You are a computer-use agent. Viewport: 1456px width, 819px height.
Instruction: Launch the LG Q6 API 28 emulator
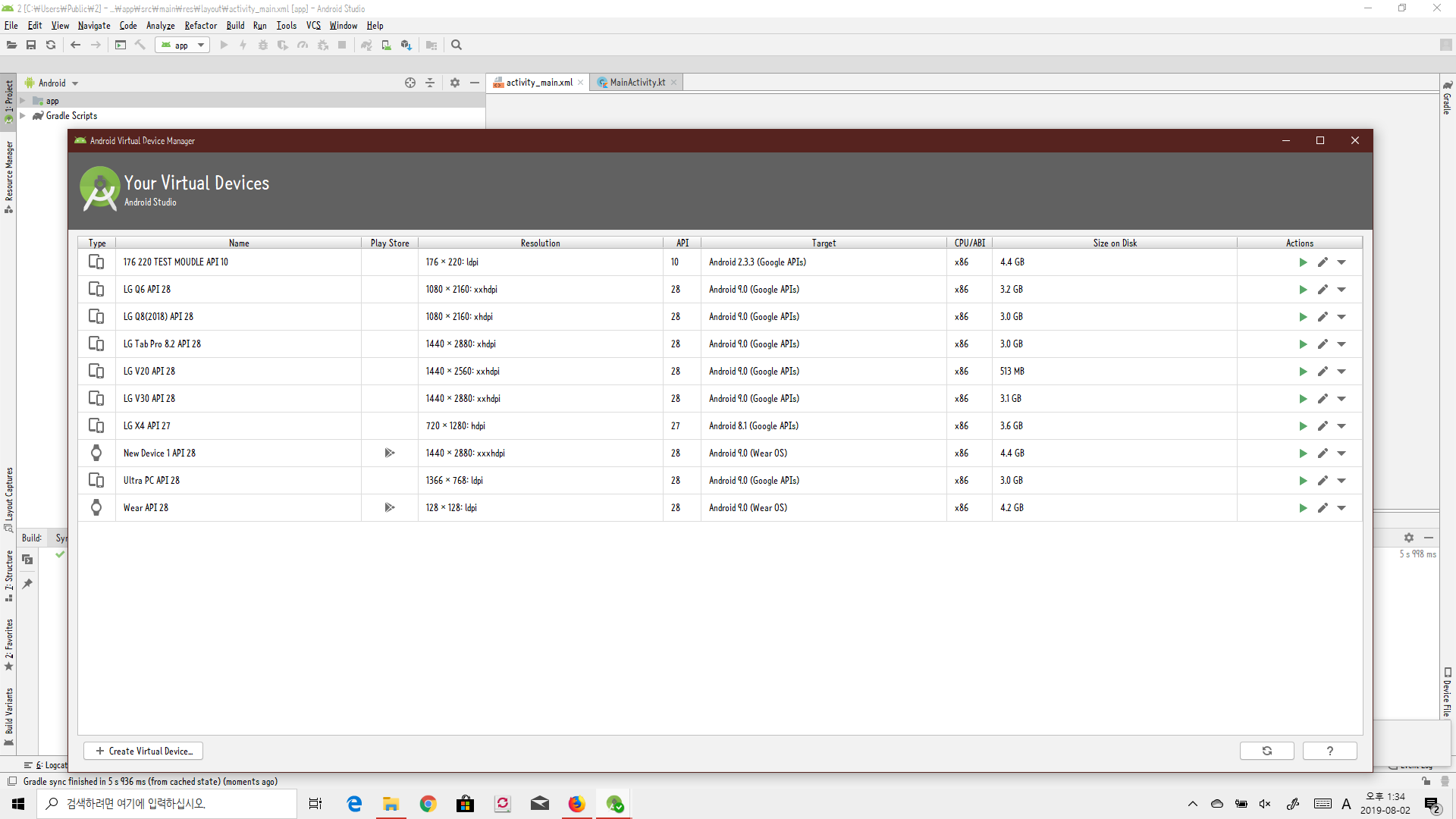point(1303,290)
